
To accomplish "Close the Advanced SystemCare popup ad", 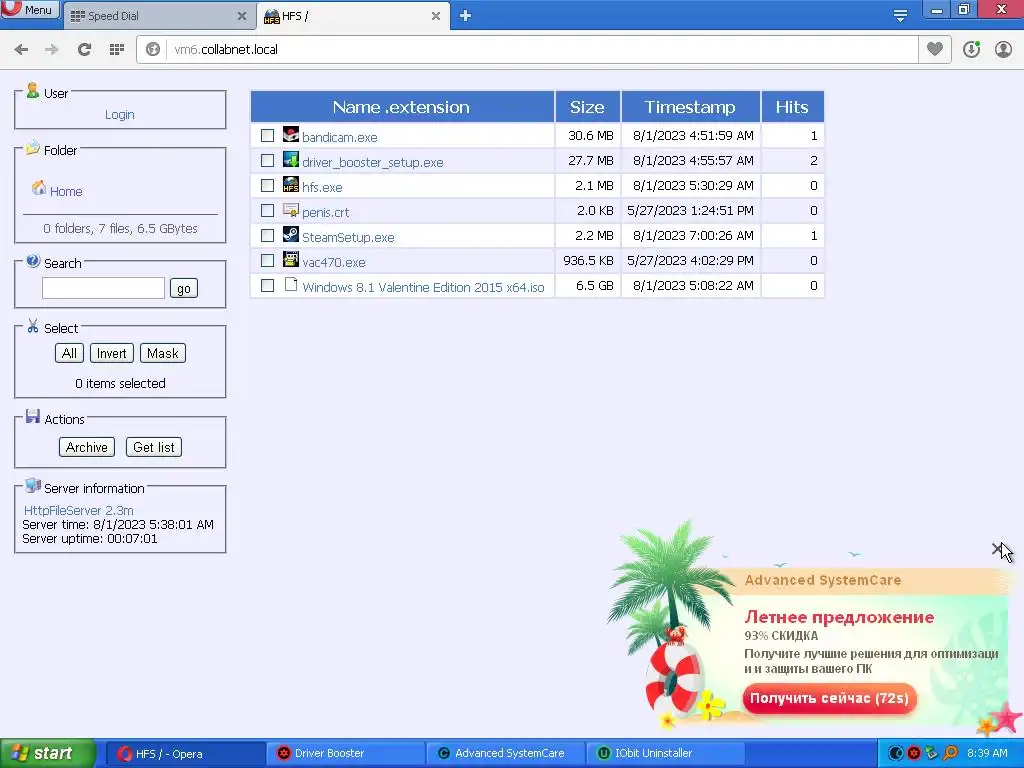I will click(x=997, y=549).
